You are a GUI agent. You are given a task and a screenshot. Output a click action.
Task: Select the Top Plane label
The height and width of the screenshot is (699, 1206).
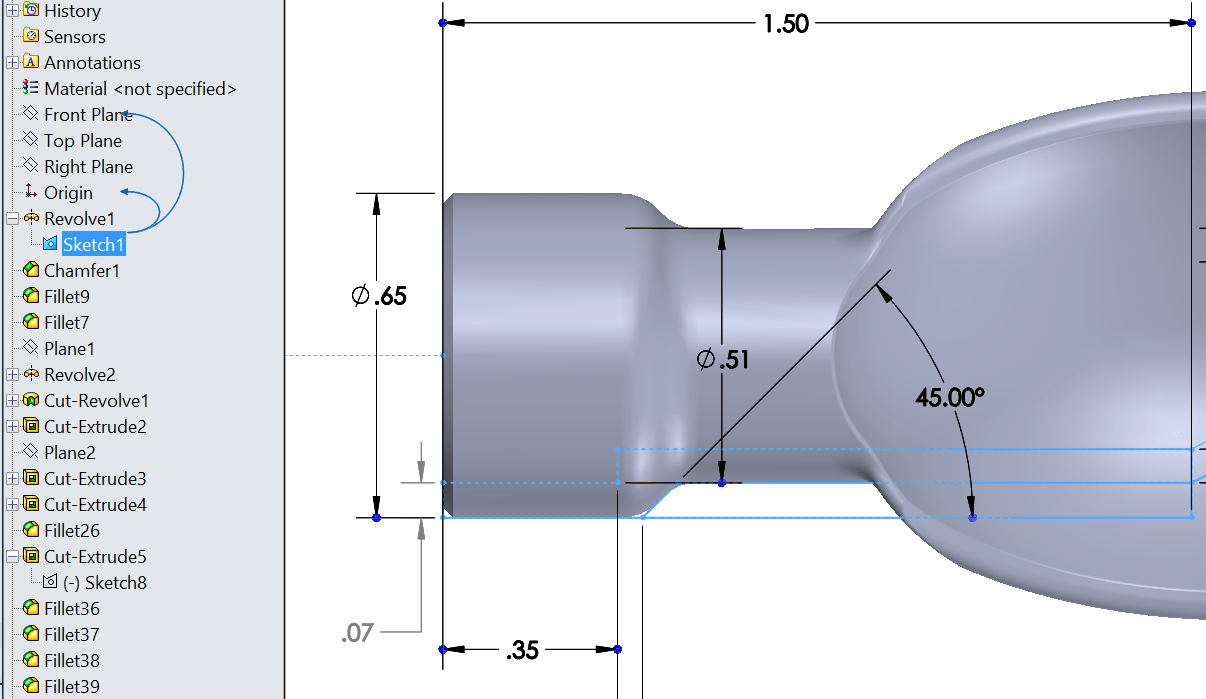point(83,141)
